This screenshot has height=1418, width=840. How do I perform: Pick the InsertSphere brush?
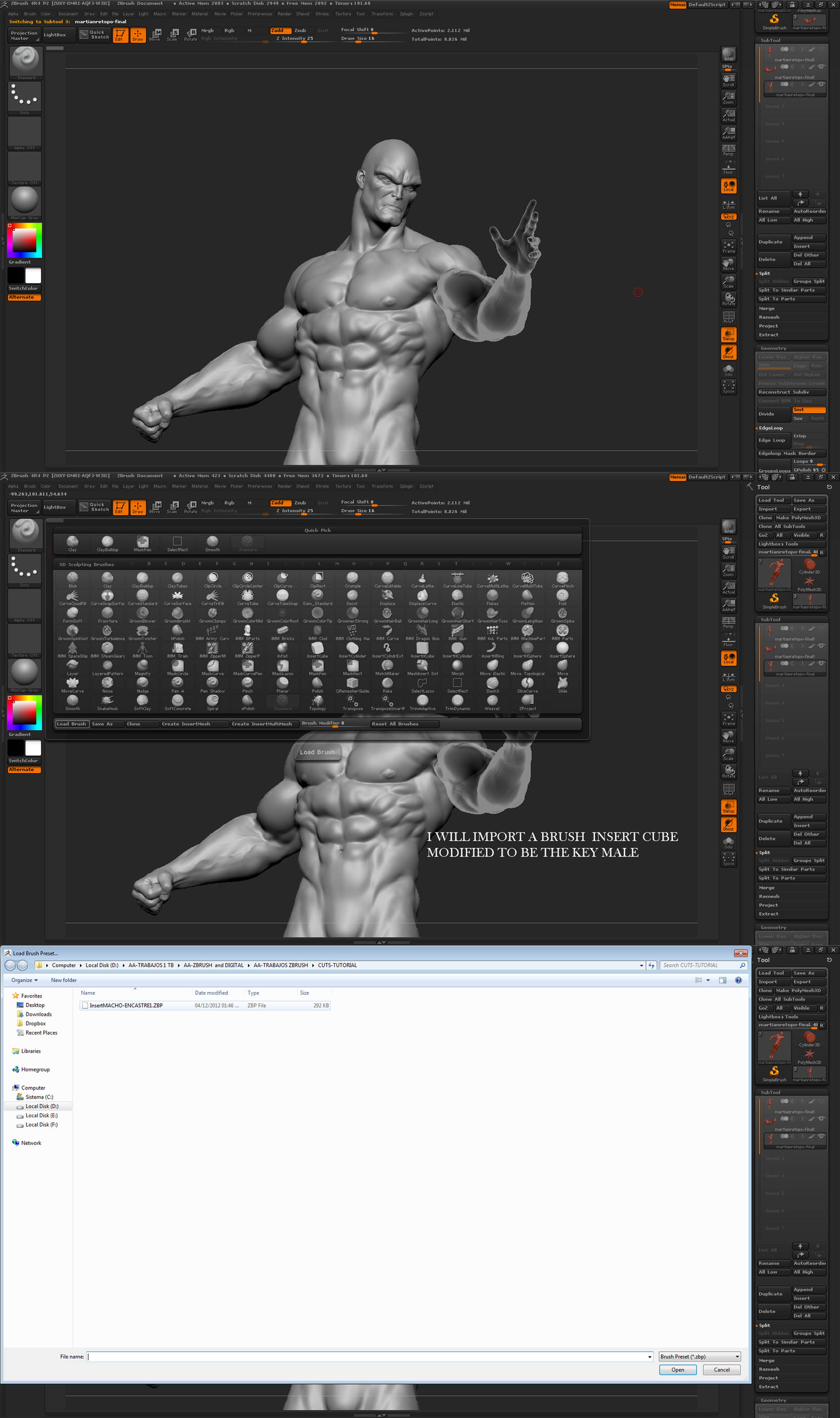(x=562, y=650)
